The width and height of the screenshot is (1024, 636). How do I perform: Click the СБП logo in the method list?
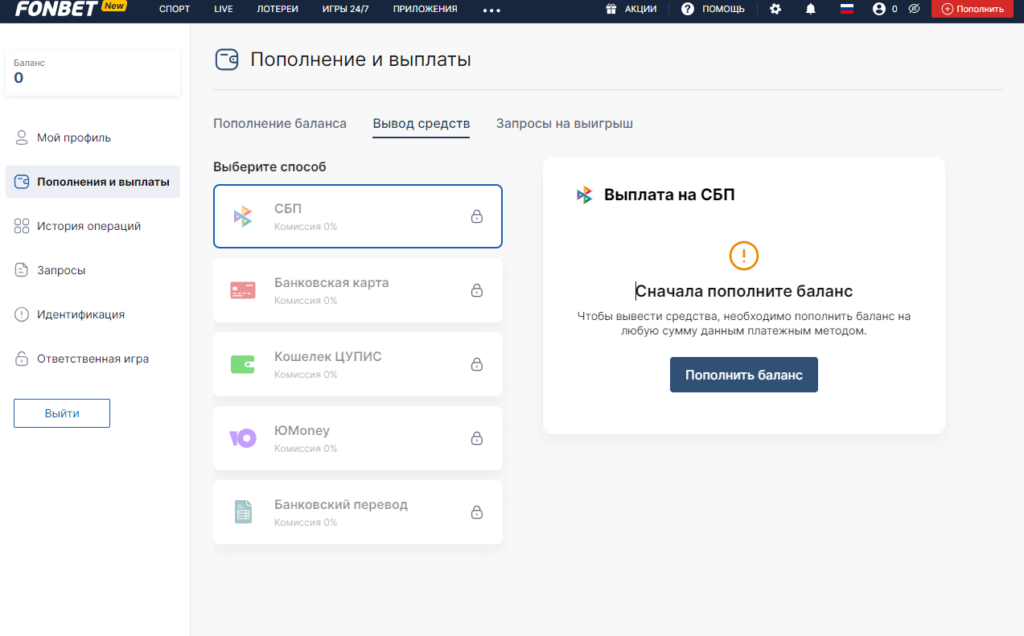click(x=243, y=216)
